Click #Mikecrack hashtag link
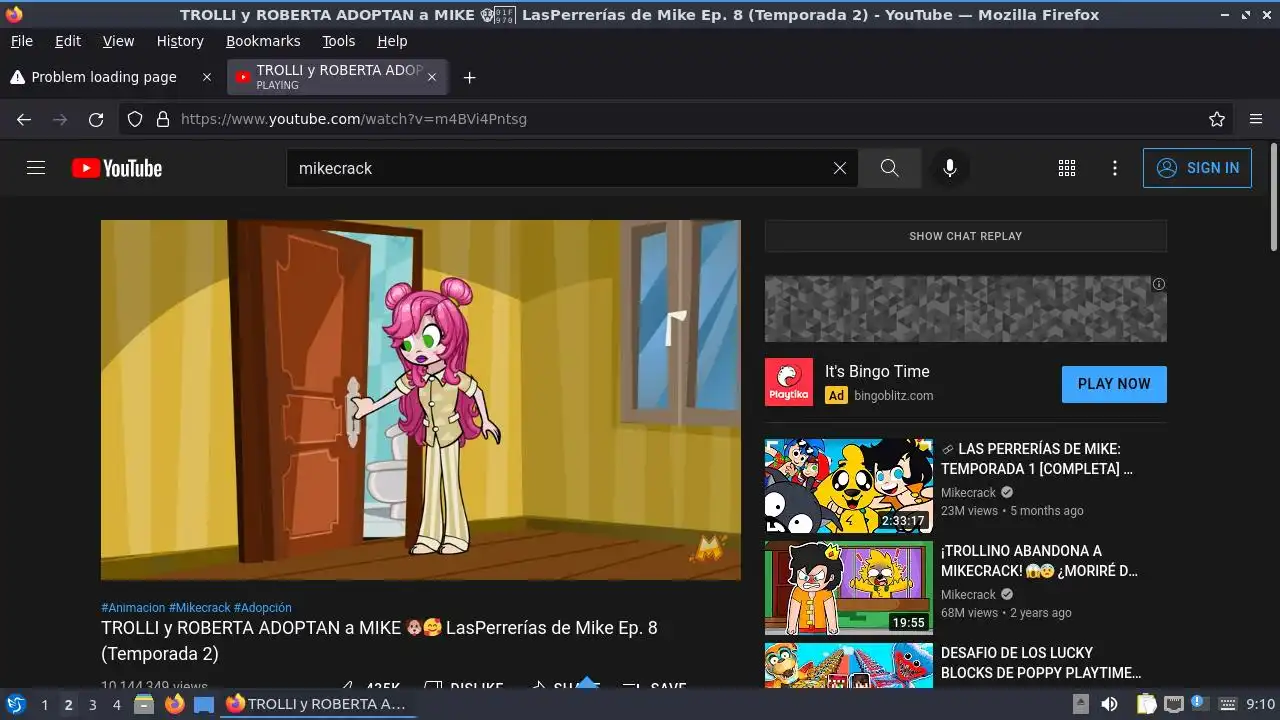 tap(200, 608)
